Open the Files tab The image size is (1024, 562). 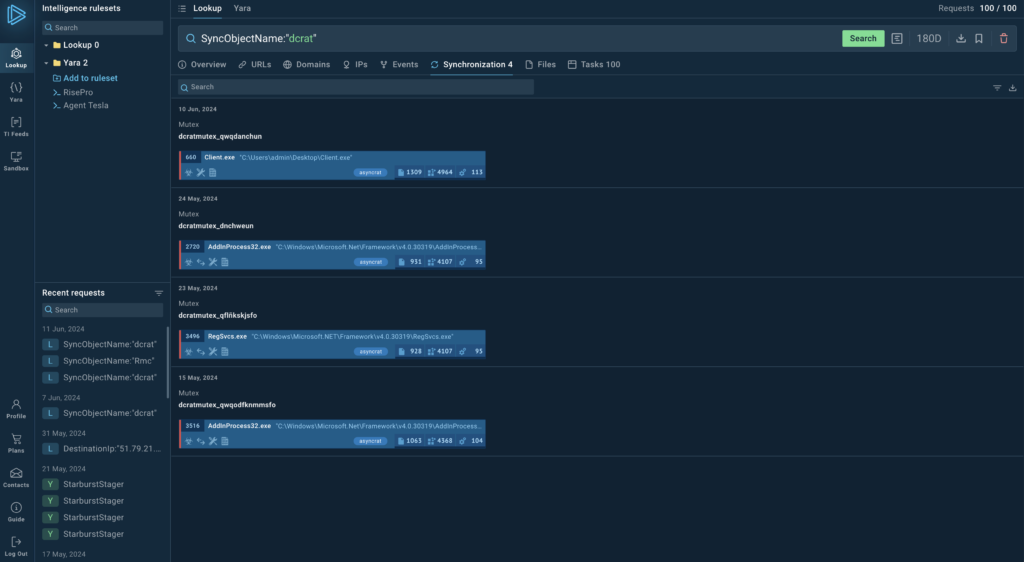540,64
